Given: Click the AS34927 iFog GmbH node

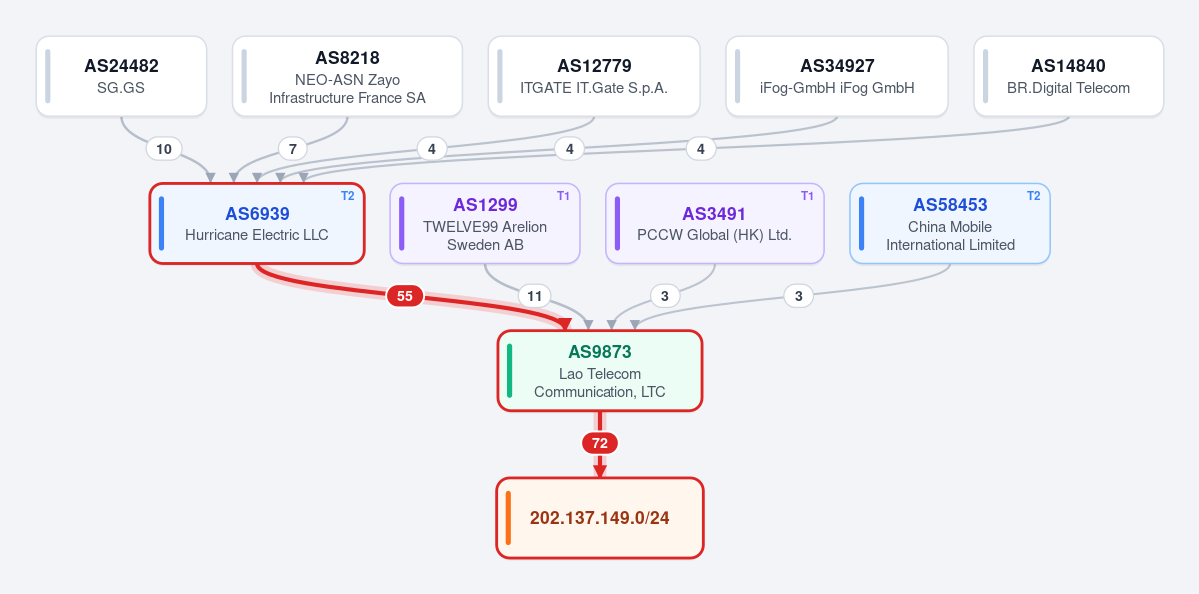Looking at the screenshot, I should (x=837, y=76).
